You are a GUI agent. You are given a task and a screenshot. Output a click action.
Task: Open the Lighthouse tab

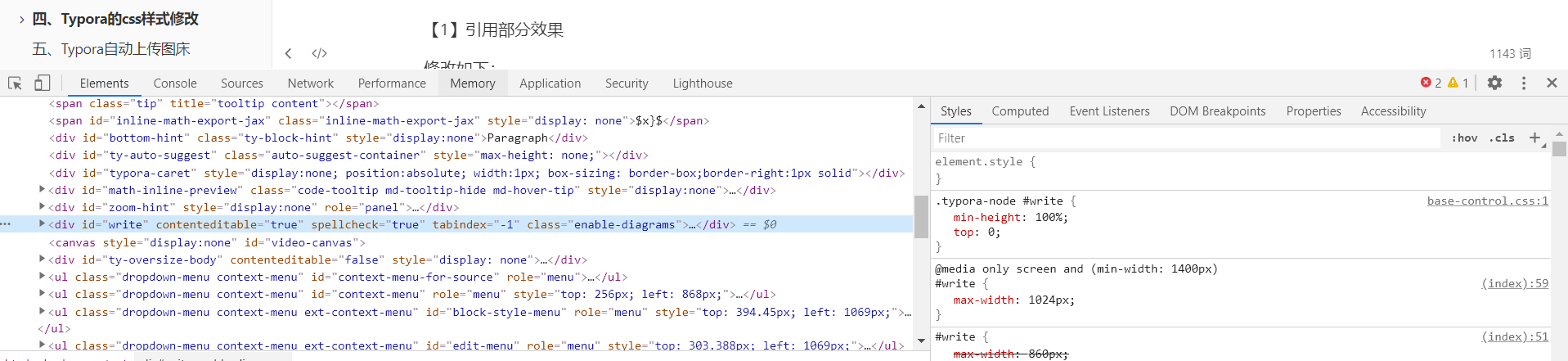pos(703,83)
